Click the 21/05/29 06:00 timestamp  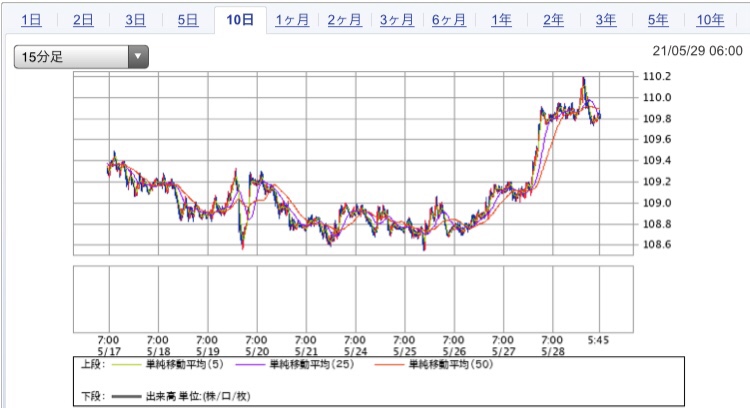[697, 51]
